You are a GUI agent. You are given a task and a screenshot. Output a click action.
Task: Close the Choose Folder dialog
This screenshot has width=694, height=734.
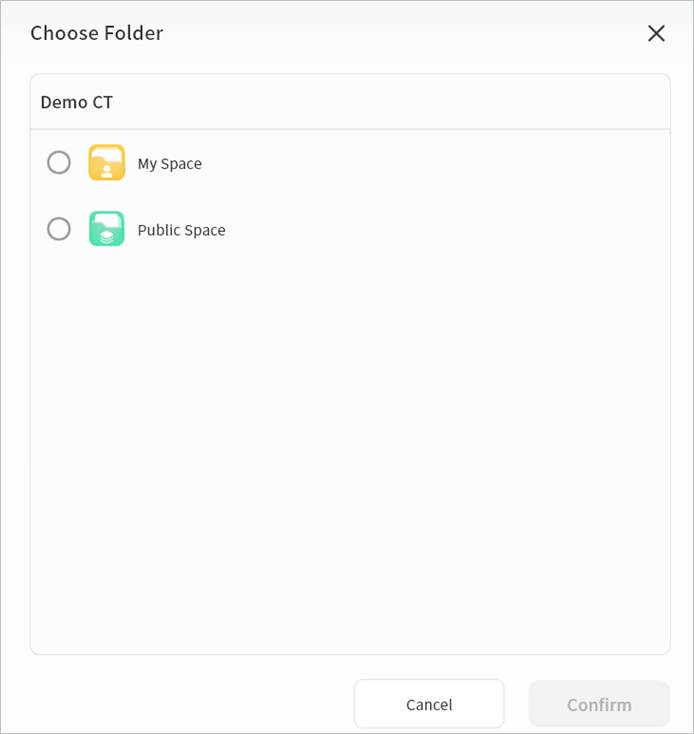pyautogui.click(x=656, y=33)
